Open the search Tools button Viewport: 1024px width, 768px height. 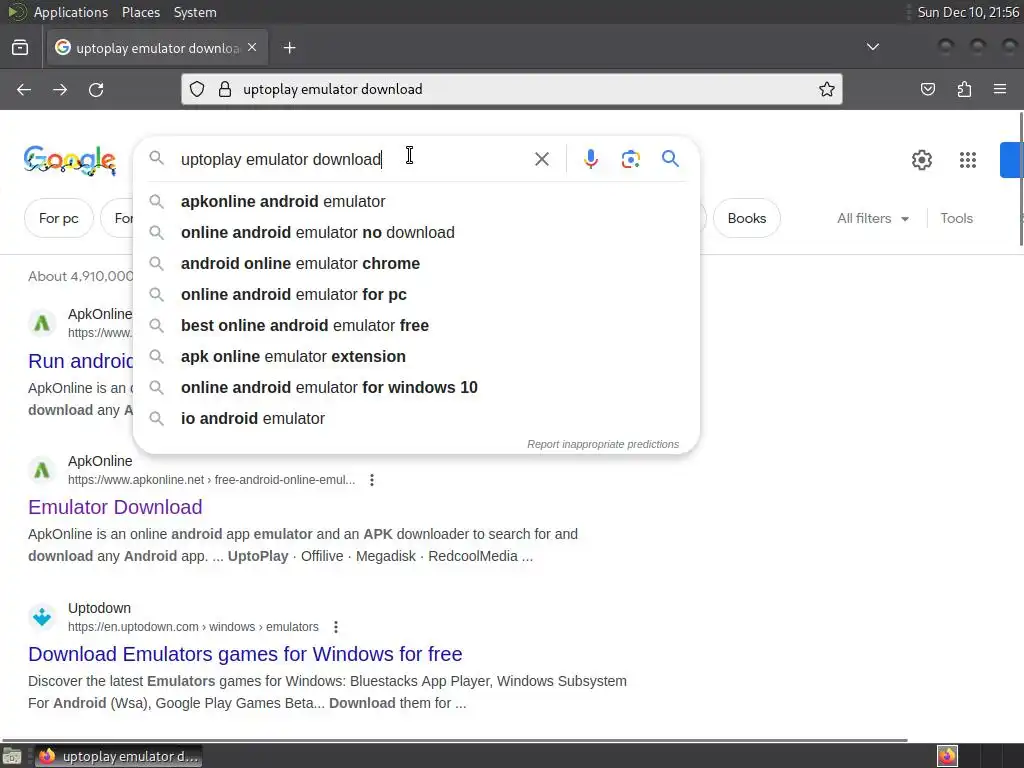tap(956, 218)
